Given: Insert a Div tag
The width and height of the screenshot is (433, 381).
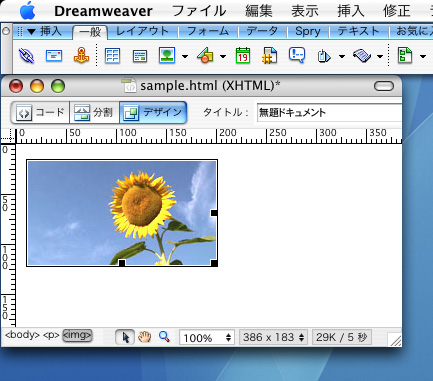Looking at the screenshot, I should coord(140,56).
